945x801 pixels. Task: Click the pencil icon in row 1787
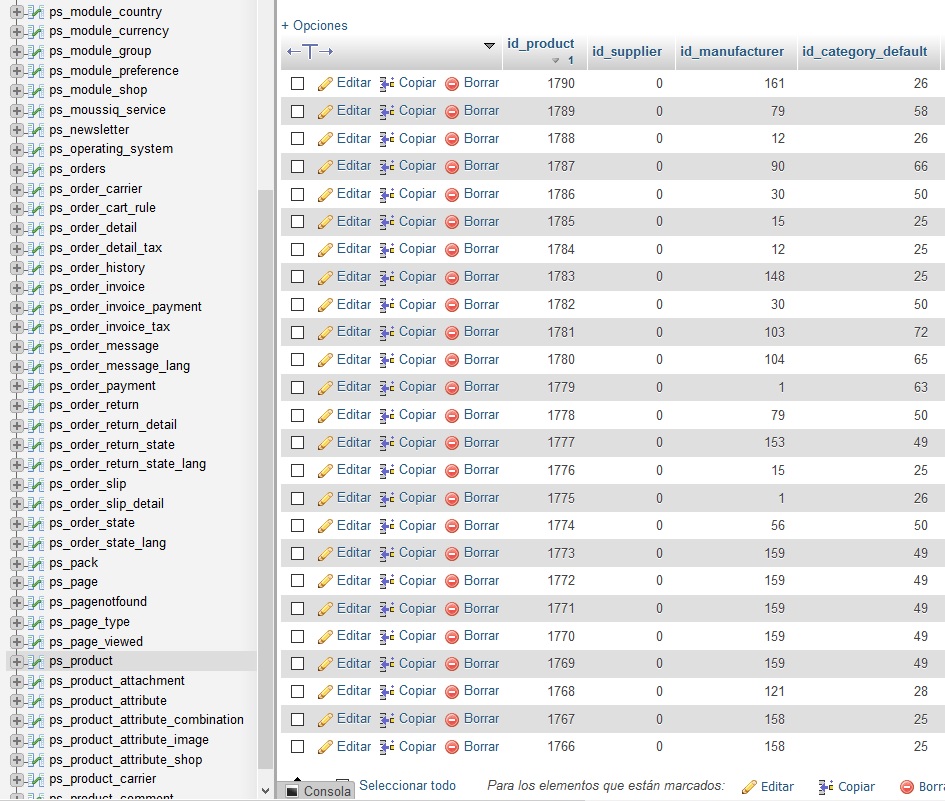coord(325,166)
